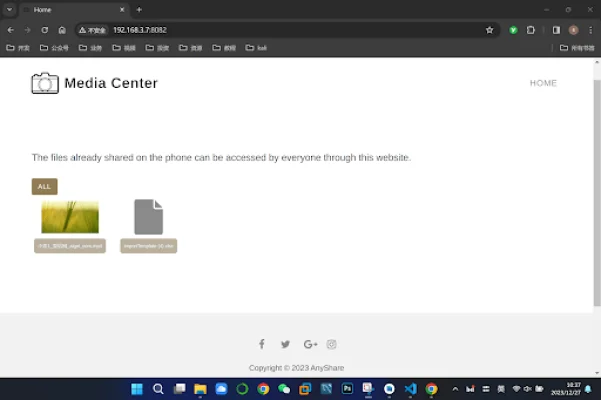The width and height of the screenshot is (601, 400).
Task: Click the gray document file icon
Action: (148, 217)
